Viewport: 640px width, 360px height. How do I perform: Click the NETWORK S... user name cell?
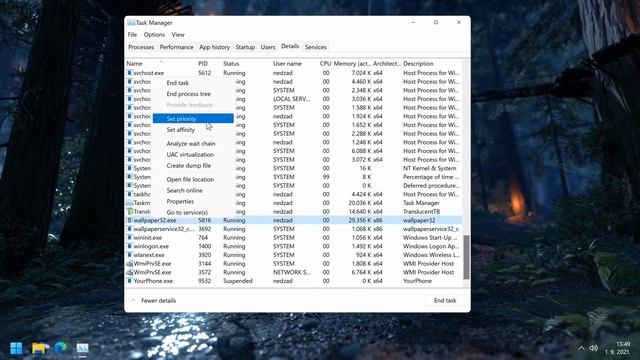point(291,272)
